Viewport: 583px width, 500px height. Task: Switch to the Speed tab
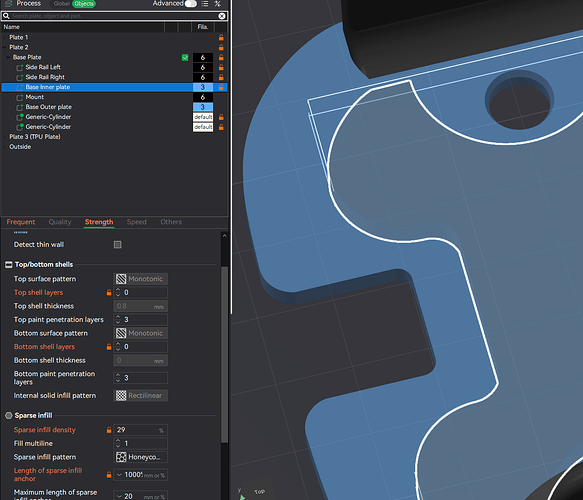click(136, 222)
